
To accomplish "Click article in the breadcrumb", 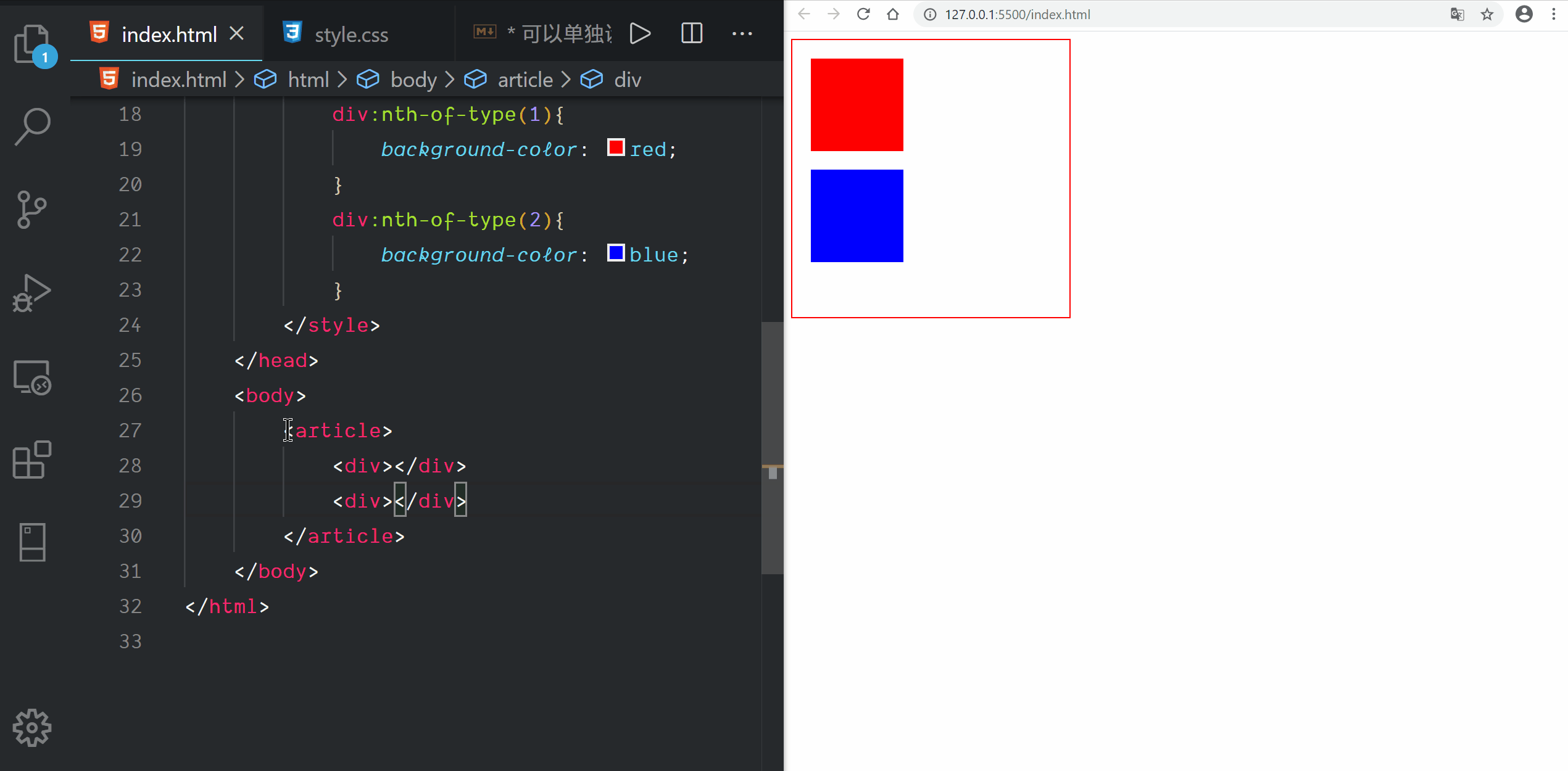I will pos(525,80).
